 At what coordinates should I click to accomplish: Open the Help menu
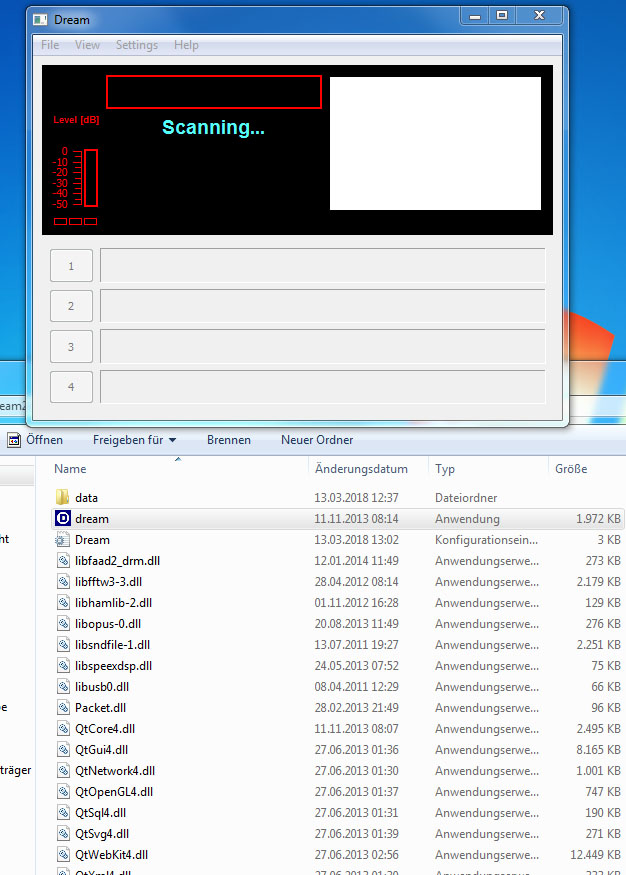pyautogui.click(x=186, y=45)
